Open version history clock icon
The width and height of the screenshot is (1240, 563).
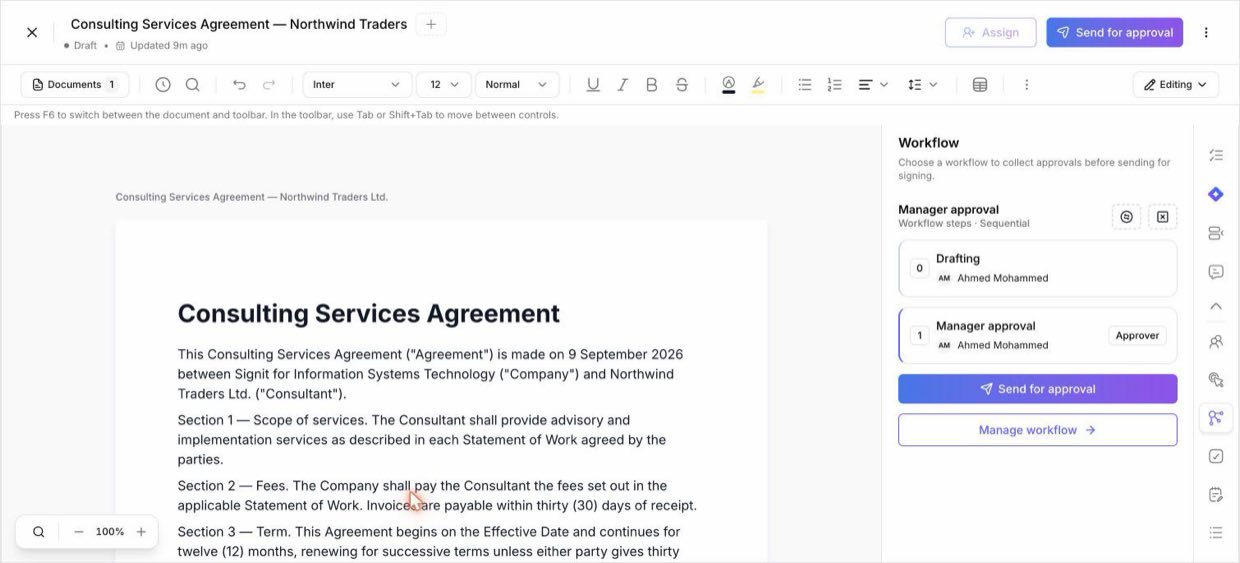click(163, 85)
